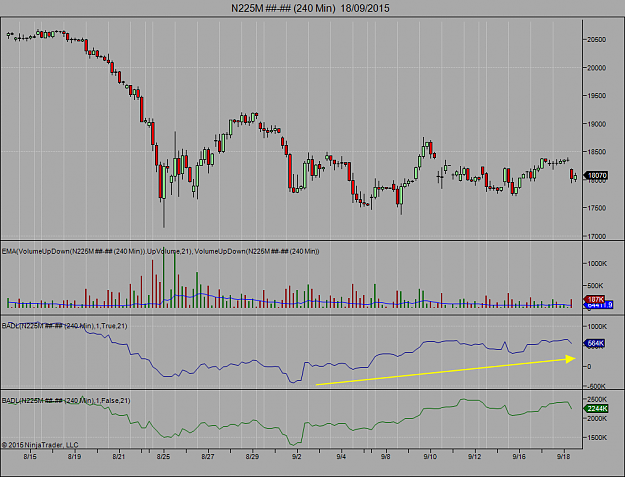Click the 8/29 date label
Screen dimensions: 625x477
252,456
